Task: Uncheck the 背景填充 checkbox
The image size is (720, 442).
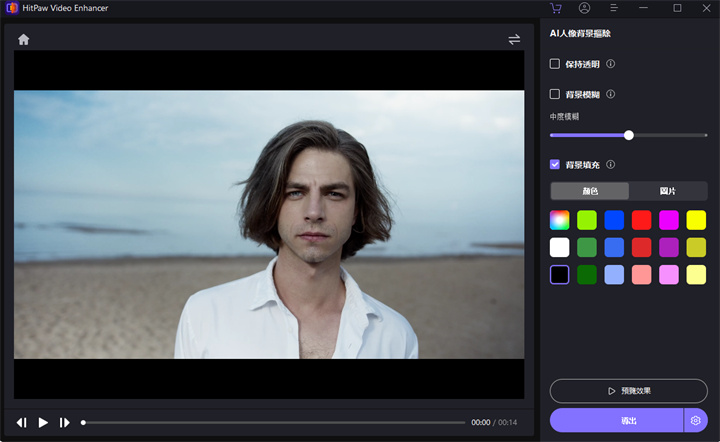Action: (555, 164)
